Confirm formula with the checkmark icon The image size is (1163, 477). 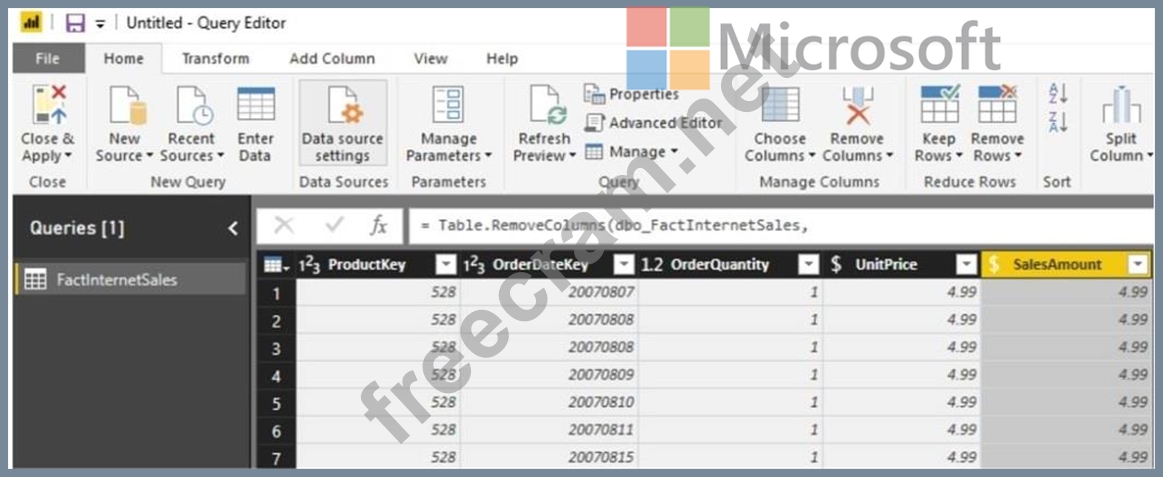pyautogui.click(x=335, y=226)
